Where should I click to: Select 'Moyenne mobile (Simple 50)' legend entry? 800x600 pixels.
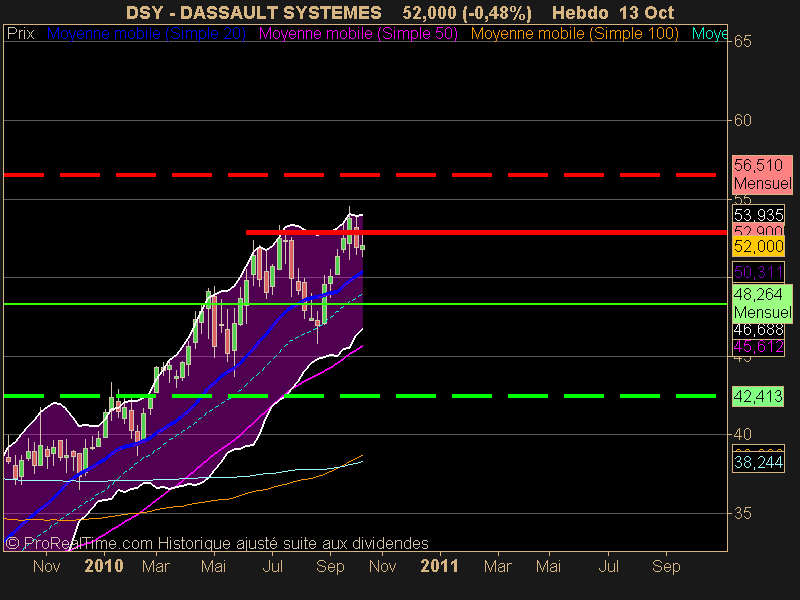(358, 34)
